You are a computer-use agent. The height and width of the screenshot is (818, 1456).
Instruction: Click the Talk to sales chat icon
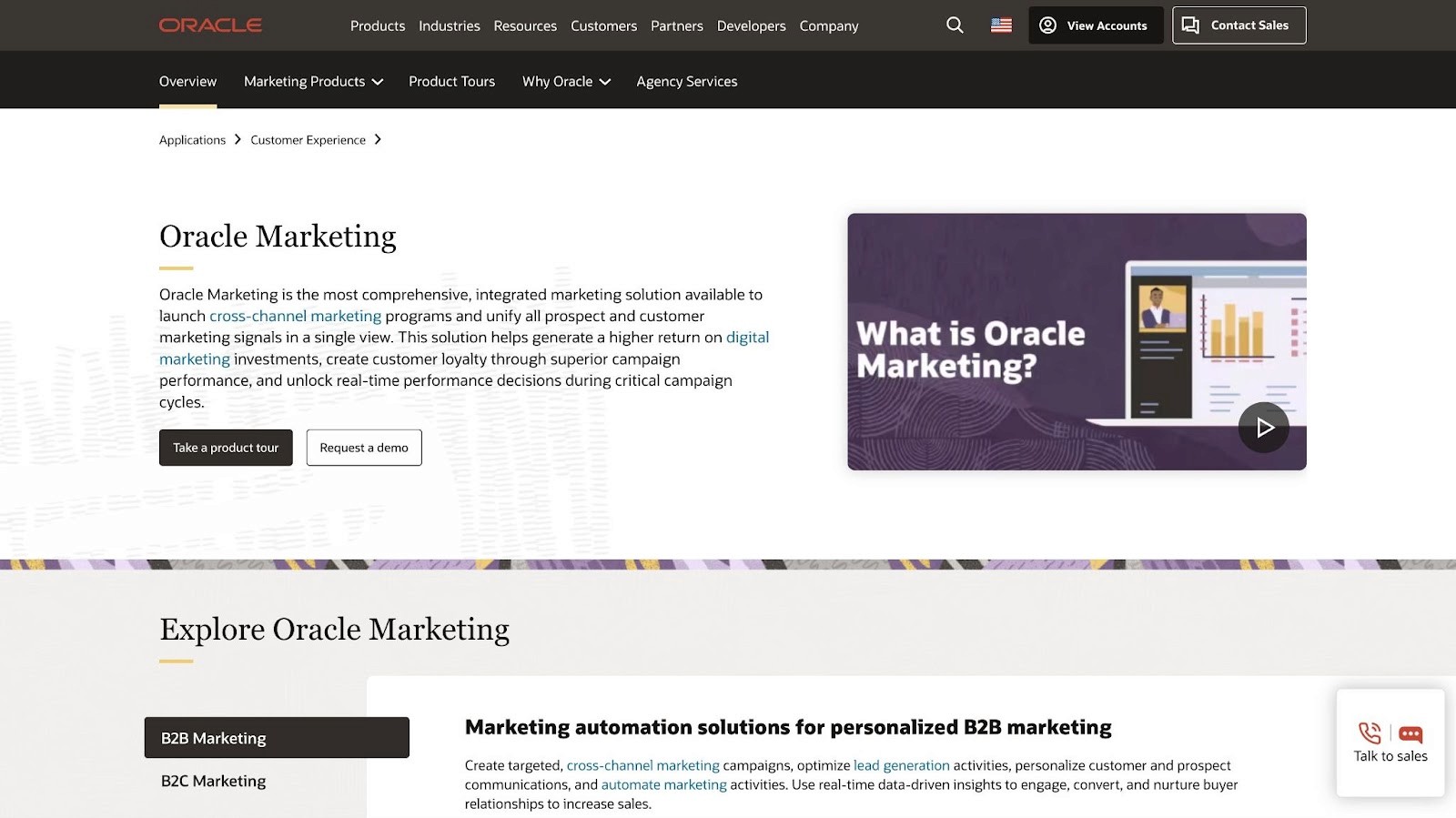point(1410,734)
